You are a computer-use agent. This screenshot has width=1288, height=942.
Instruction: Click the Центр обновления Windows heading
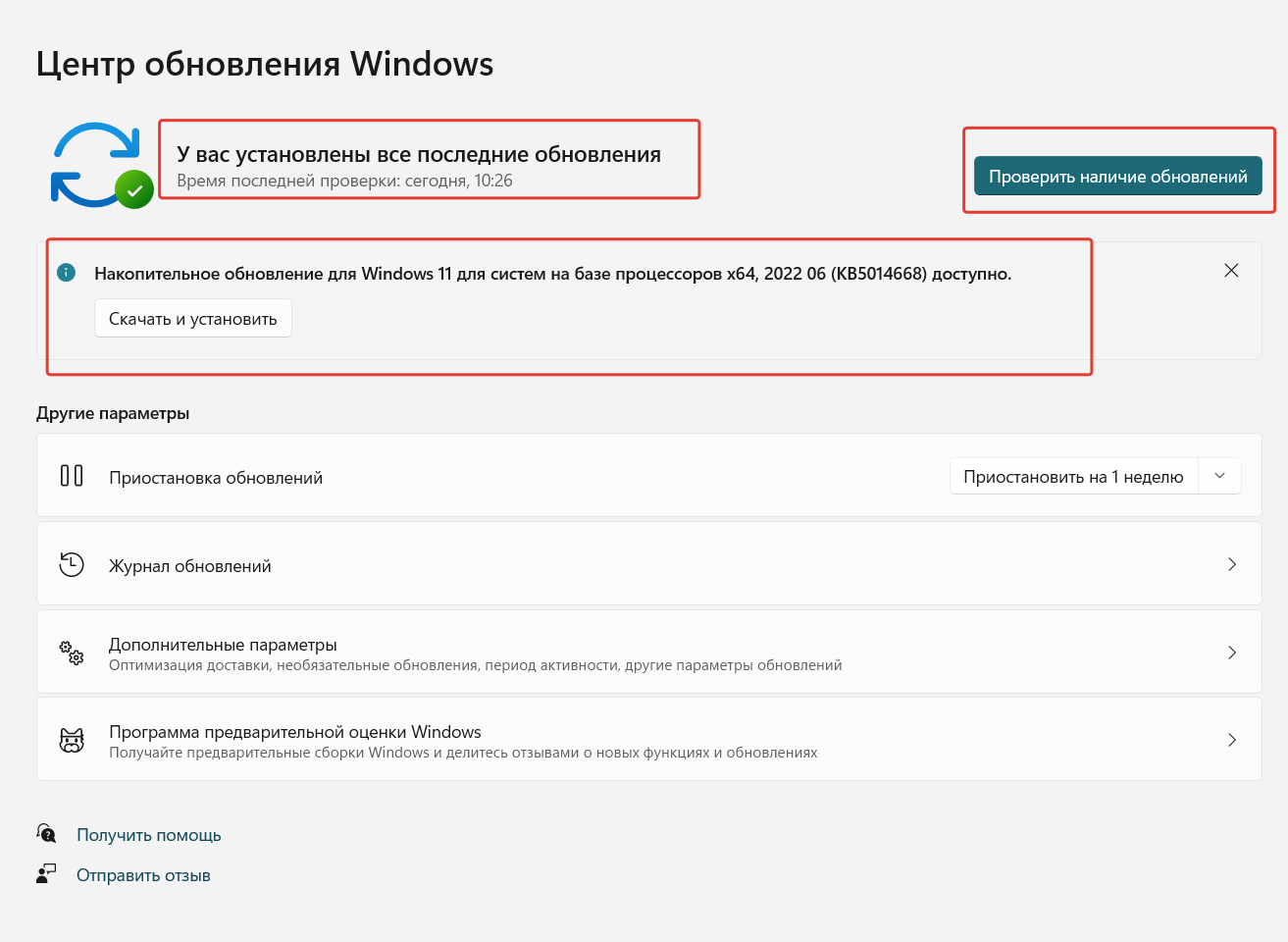[x=265, y=64]
